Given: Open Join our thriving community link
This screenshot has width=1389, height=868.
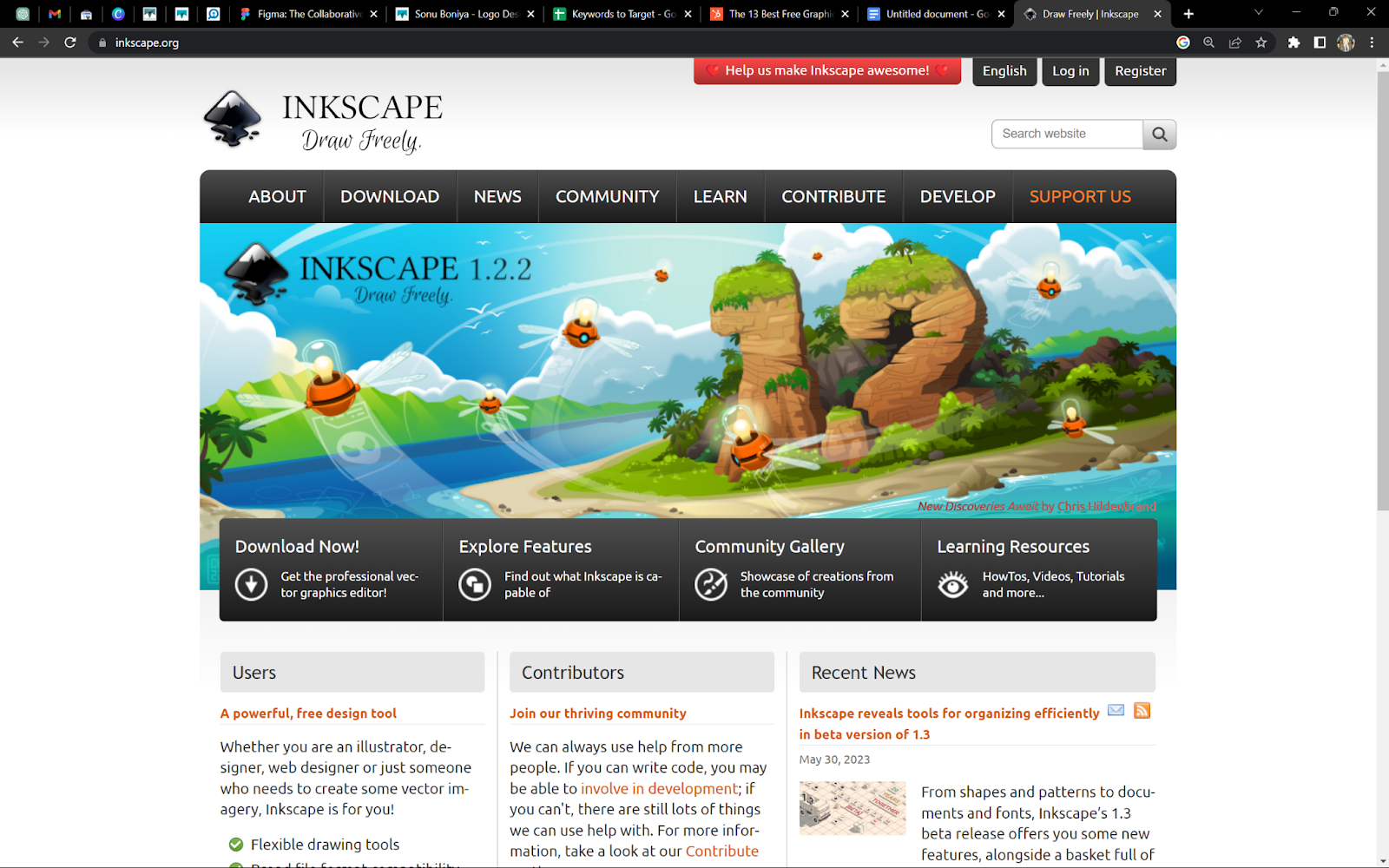Looking at the screenshot, I should [598, 713].
